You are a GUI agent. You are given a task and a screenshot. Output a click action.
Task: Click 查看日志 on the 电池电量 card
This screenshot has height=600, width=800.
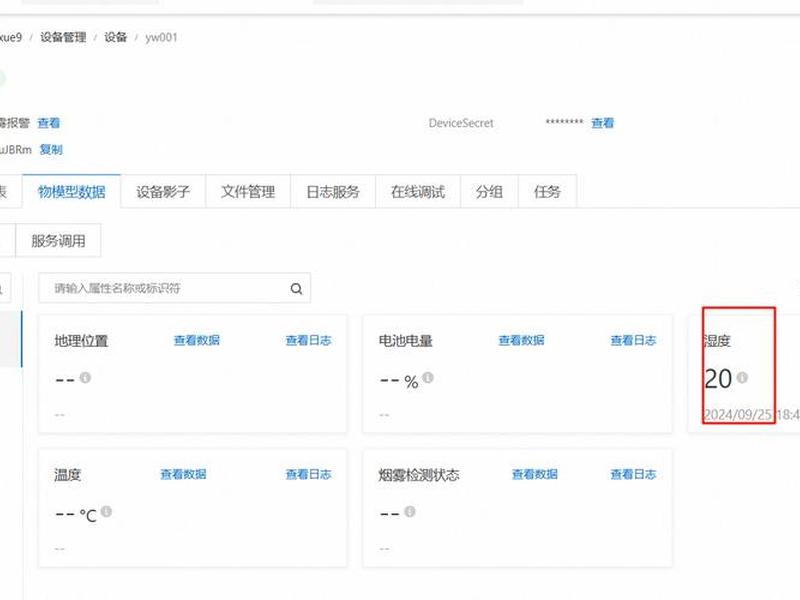click(633, 340)
